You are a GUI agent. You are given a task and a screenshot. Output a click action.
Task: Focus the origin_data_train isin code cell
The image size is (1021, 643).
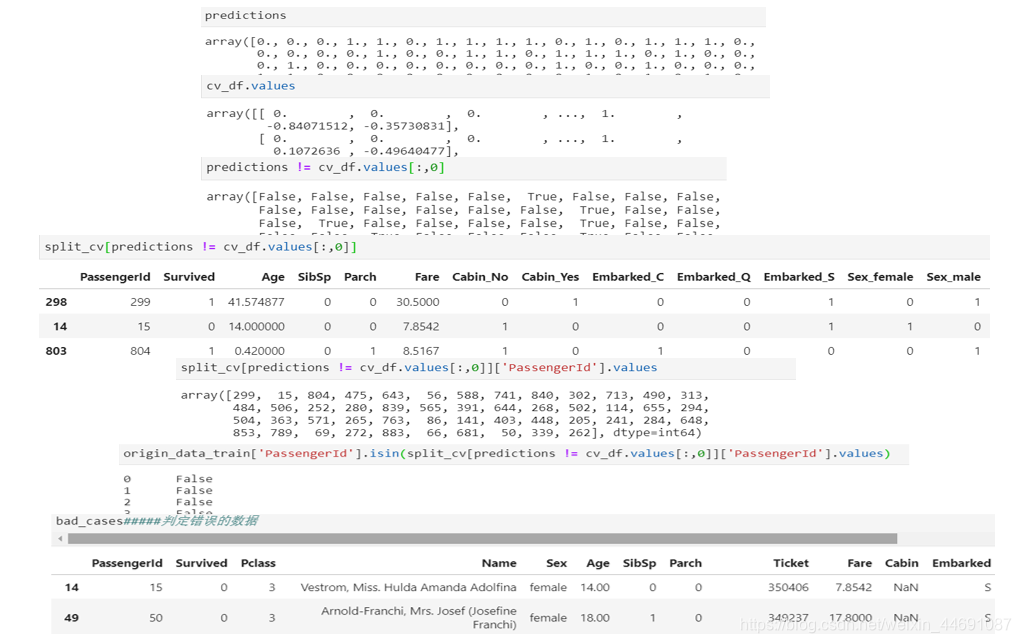click(x=514, y=454)
